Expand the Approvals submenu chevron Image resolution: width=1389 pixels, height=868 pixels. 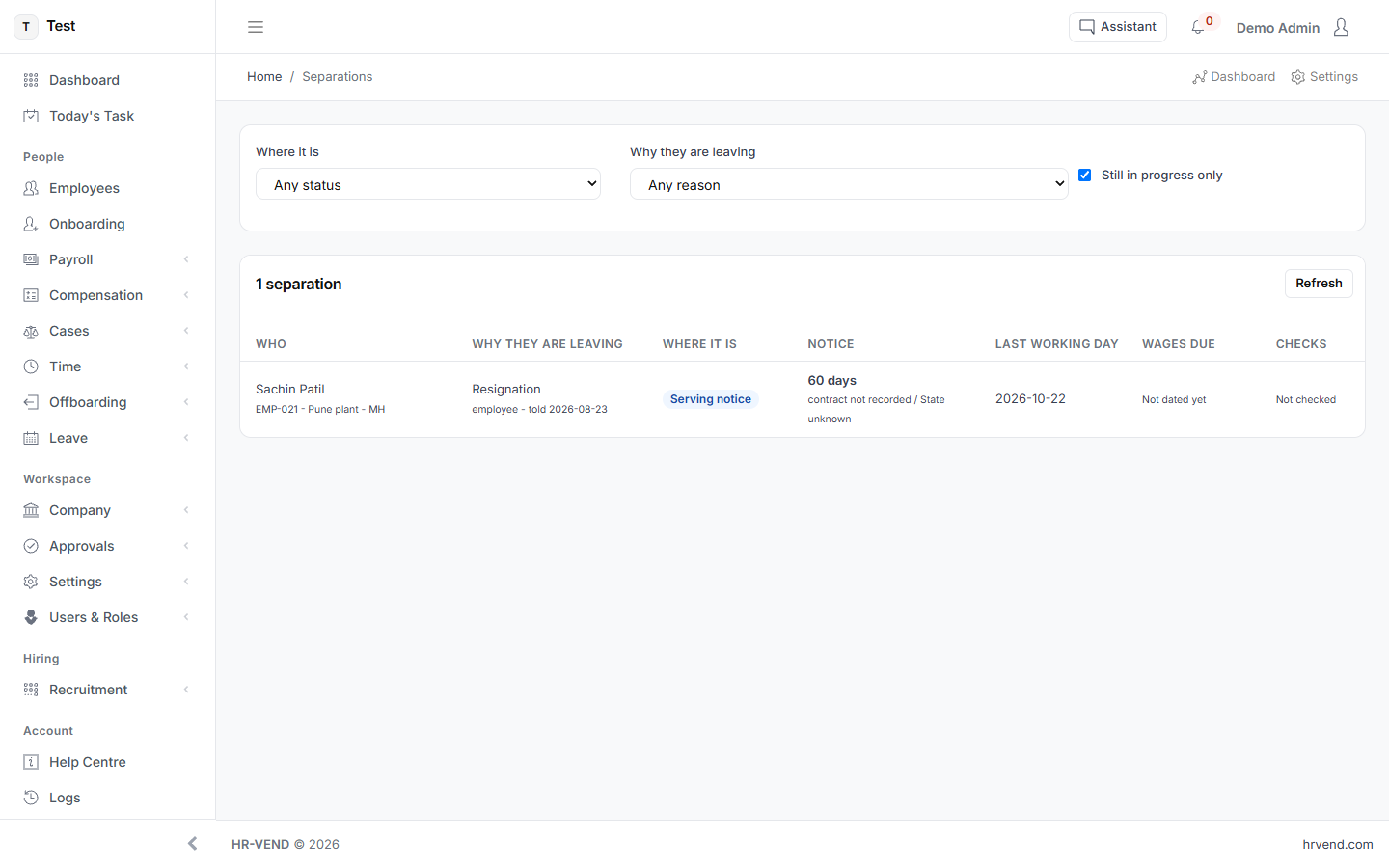(186, 546)
